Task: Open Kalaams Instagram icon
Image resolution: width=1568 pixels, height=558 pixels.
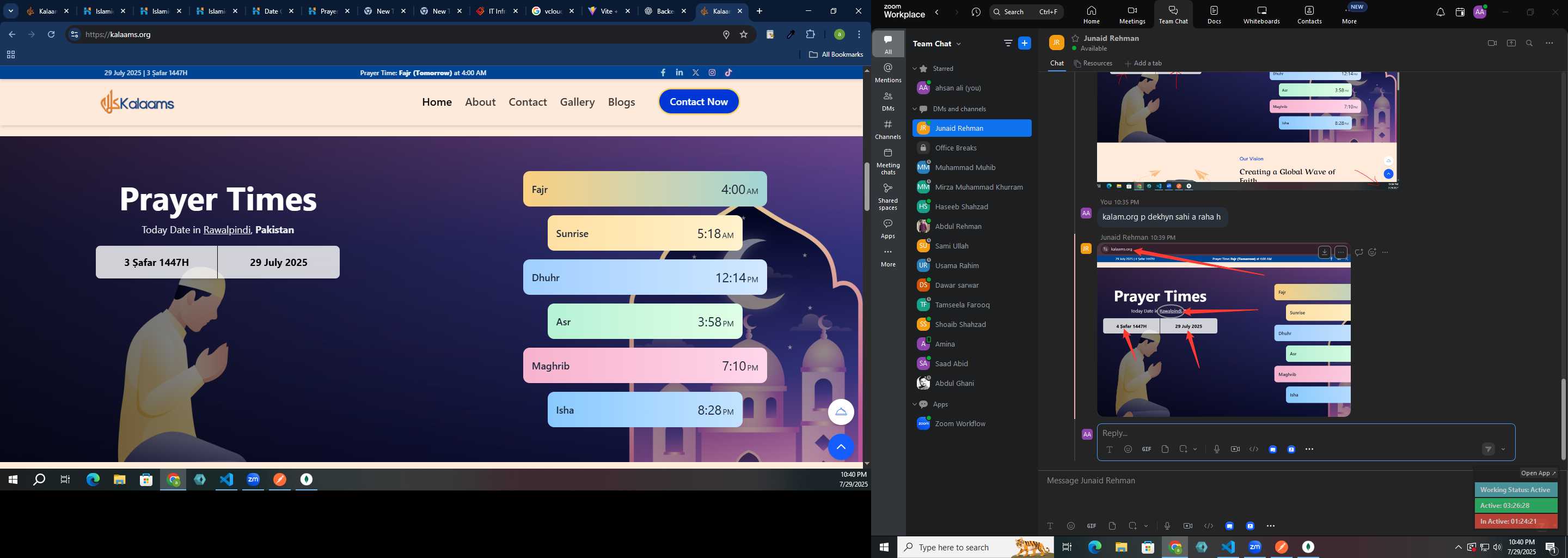Action: [x=712, y=72]
